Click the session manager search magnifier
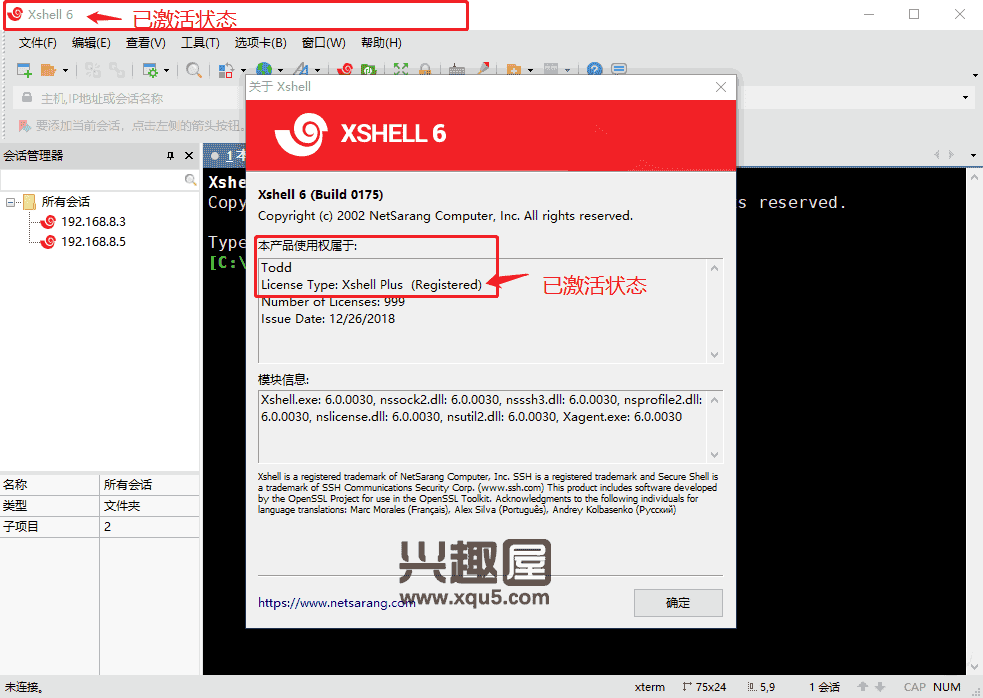This screenshot has height=698, width=983. (x=191, y=180)
